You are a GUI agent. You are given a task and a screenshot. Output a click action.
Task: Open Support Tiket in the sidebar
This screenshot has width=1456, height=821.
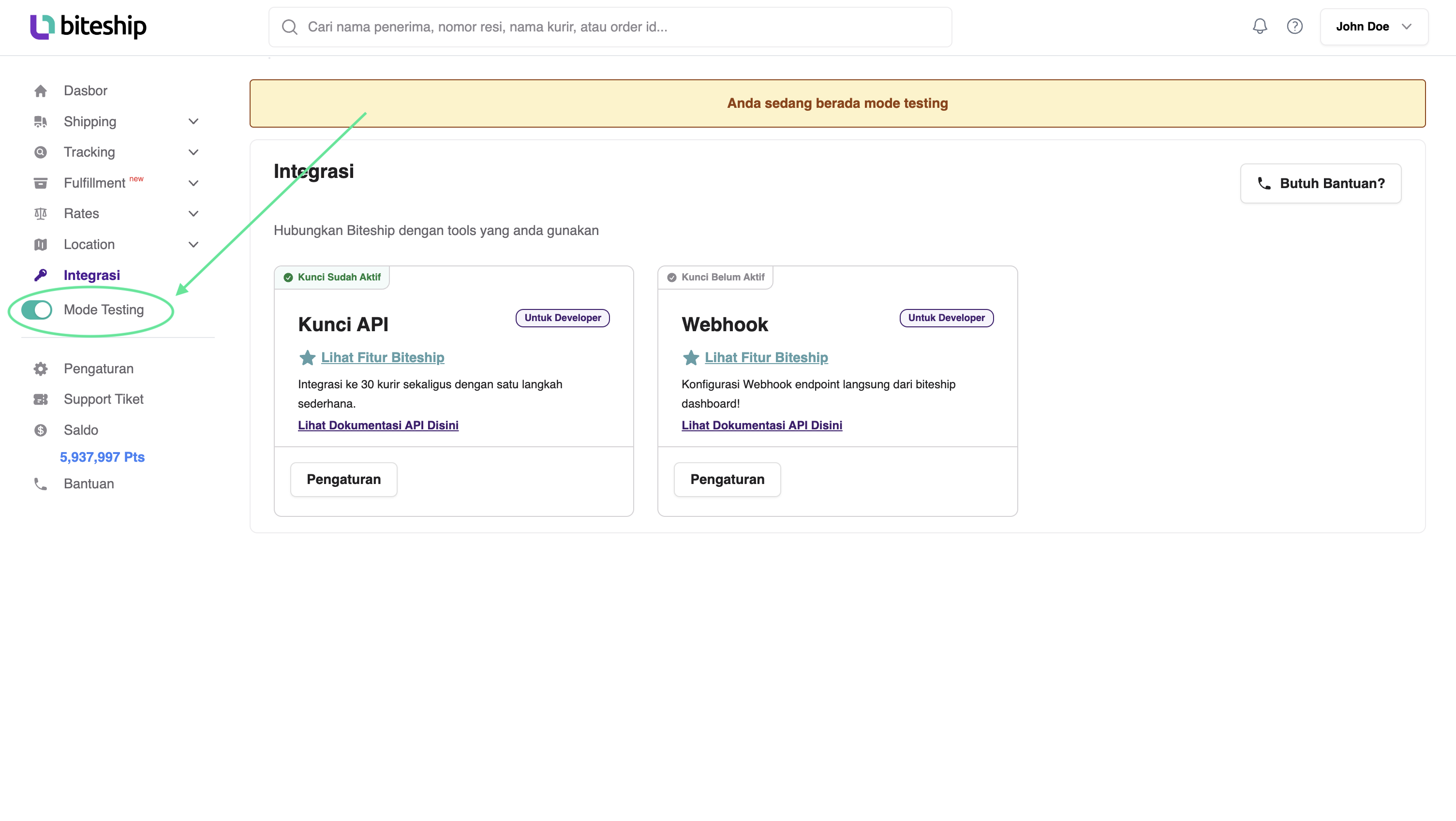click(x=104, y=399)
